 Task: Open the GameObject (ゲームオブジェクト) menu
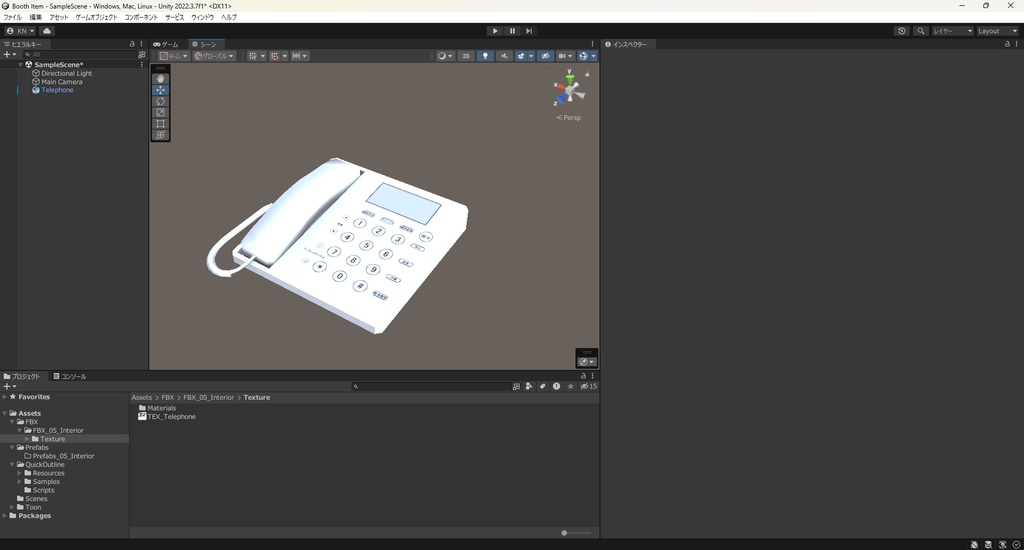click(96, 17)
